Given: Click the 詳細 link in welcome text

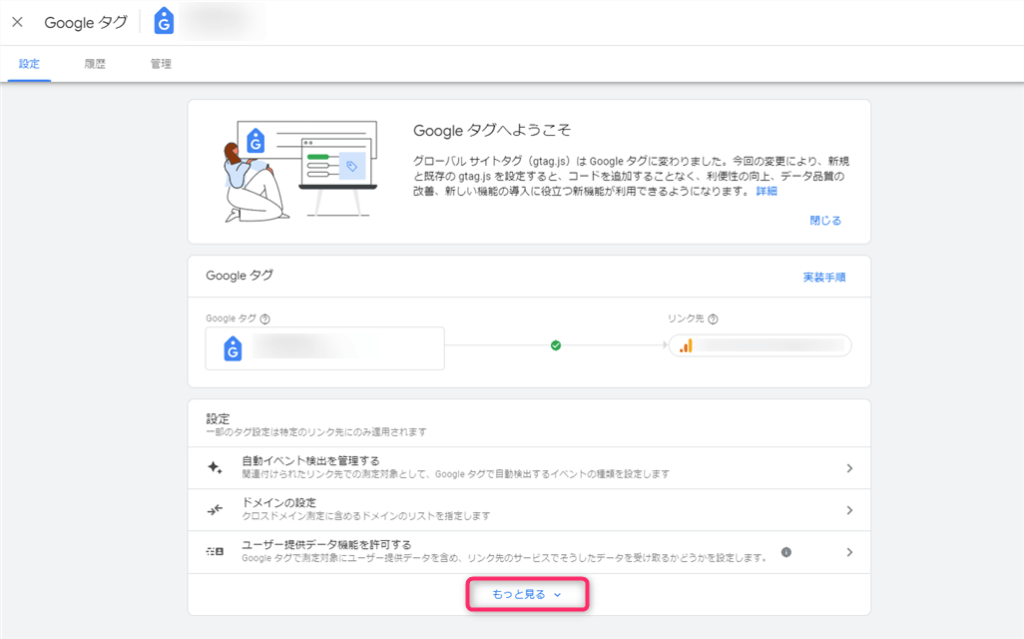Looking at the screenshot, I should 766,191.
